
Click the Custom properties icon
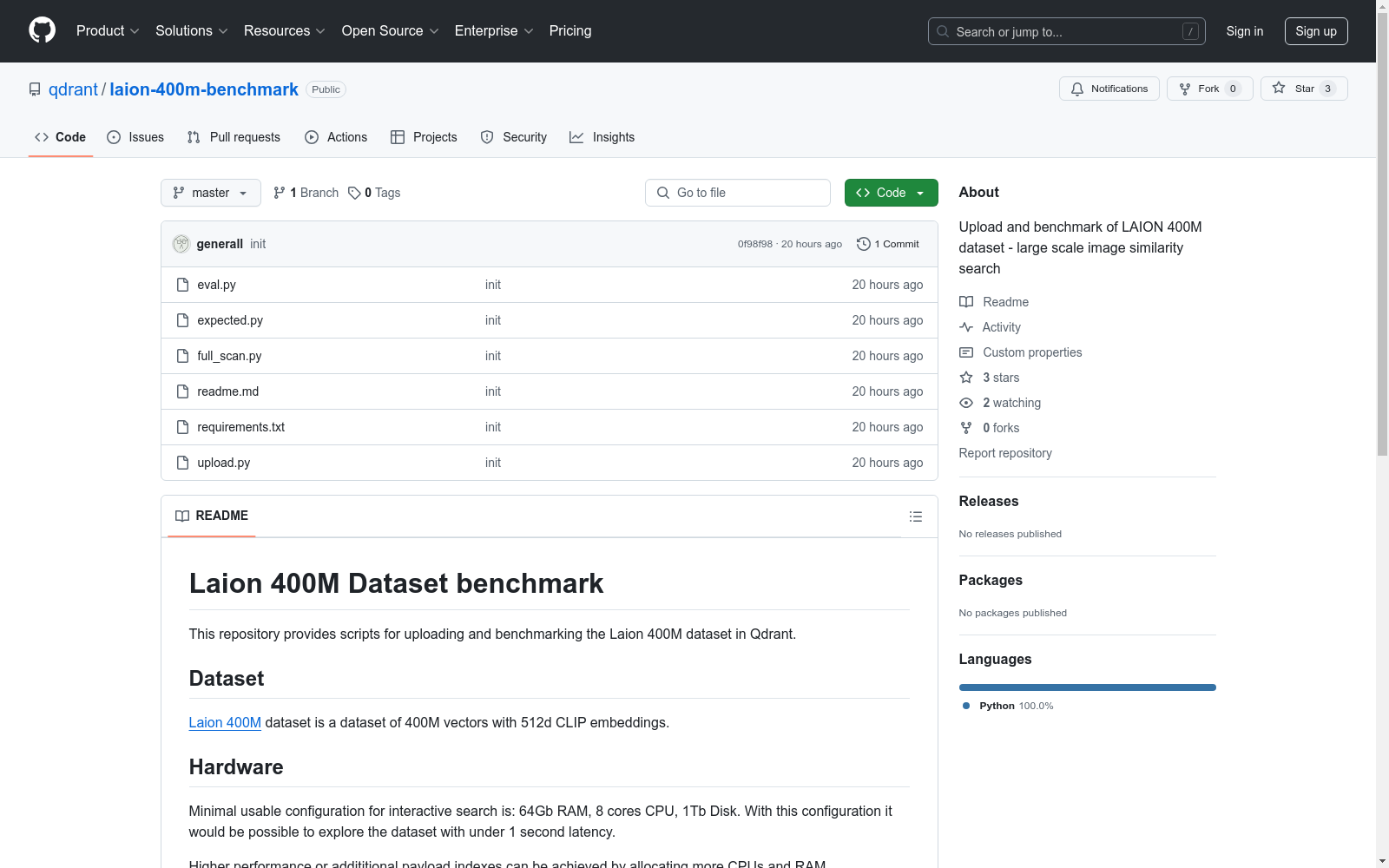966,352
